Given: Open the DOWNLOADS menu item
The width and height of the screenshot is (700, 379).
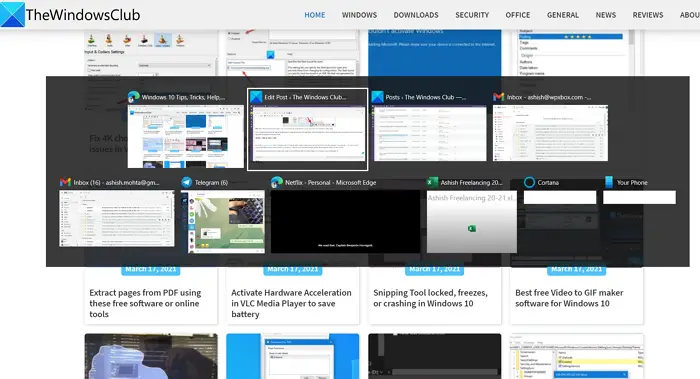Looking at the screenshot, I should 416,15.
